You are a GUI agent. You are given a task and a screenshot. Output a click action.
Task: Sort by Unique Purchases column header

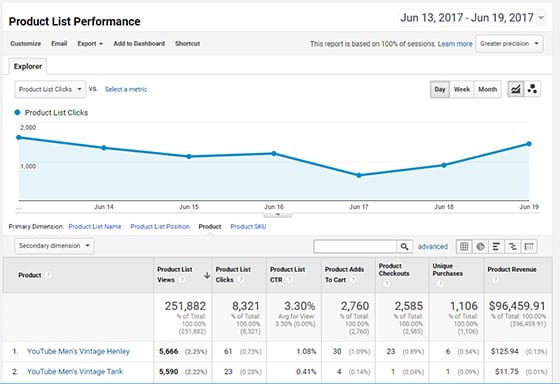click(448, 270)
